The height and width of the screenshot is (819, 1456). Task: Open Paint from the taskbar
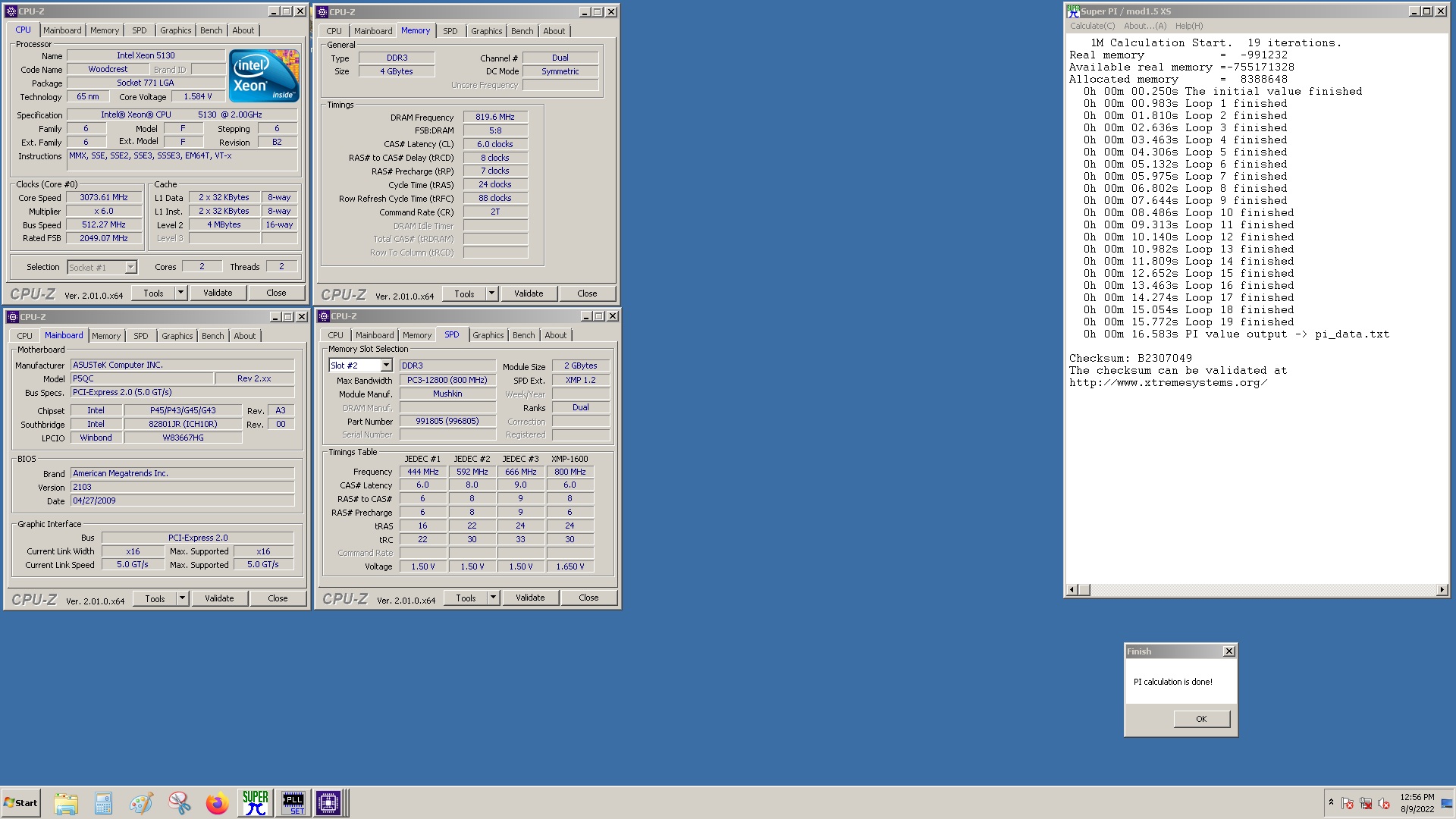(141, 803)
